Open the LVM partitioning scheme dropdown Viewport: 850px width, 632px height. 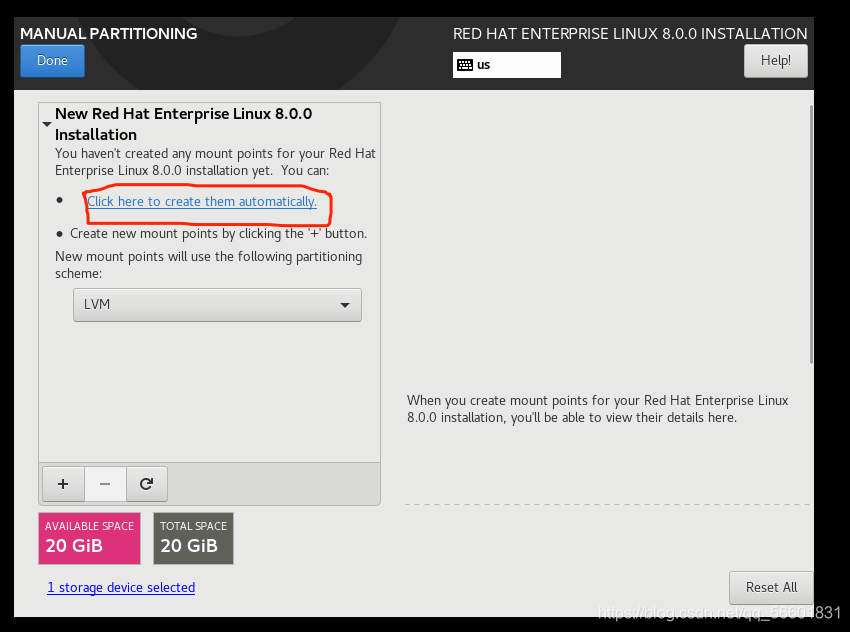coord(217,305)
